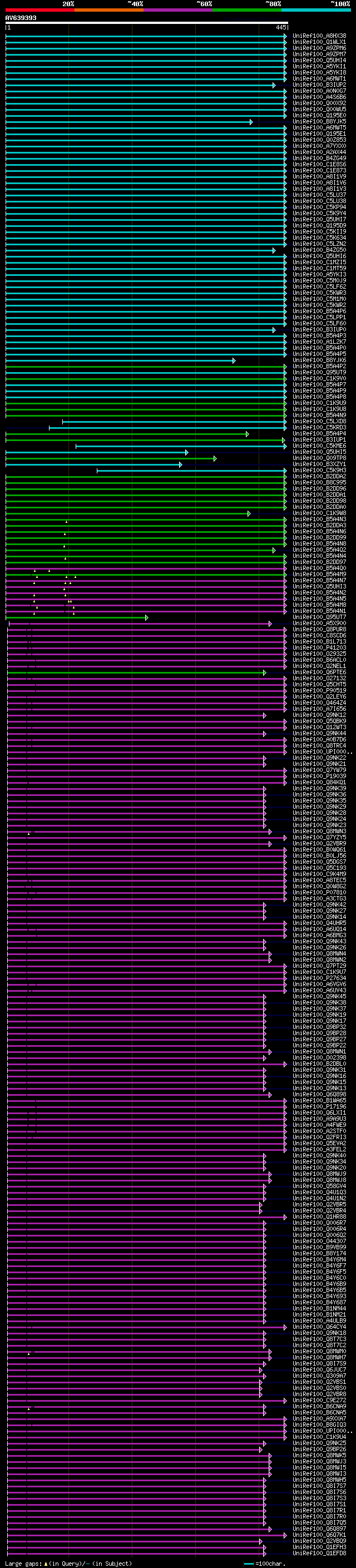The width and height of the screenshot is (356, 1568).
Task: Select the UniRef100_C5LZN2 label
Action: (x=319, y=244)
